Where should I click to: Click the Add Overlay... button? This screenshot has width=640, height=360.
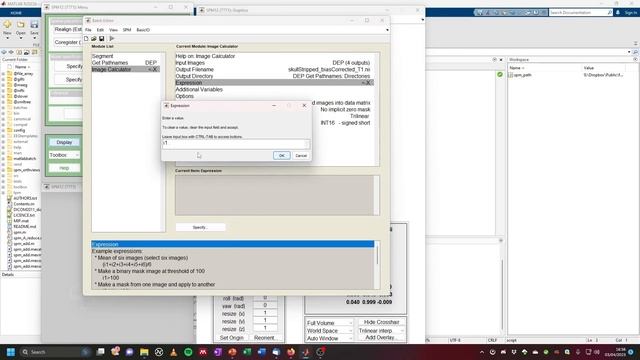click(381, 338)
